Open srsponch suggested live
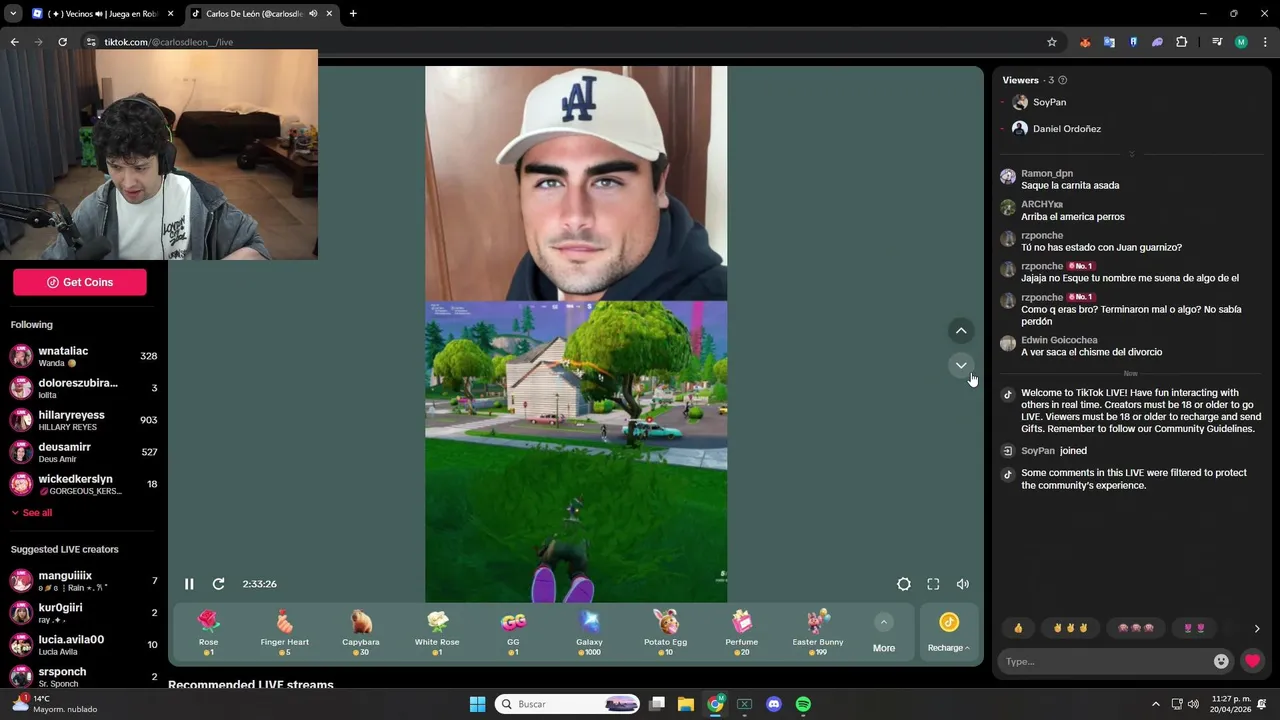This screenshot has height=720, width=1280. (84, 677)
